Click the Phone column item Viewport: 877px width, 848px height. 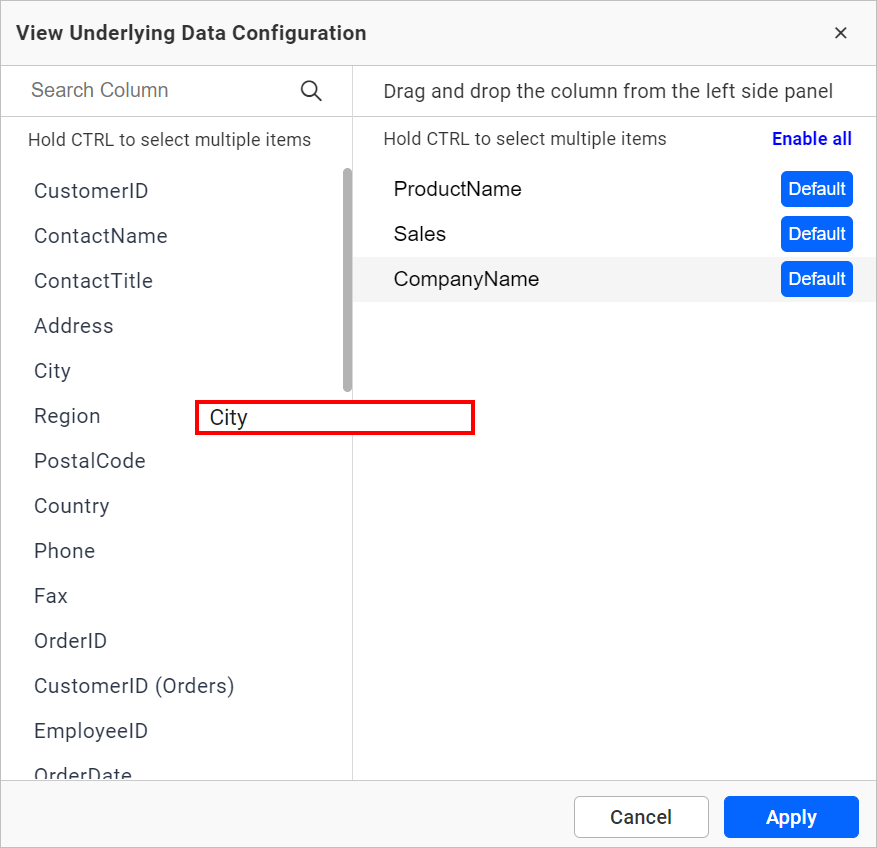[65, 551]
